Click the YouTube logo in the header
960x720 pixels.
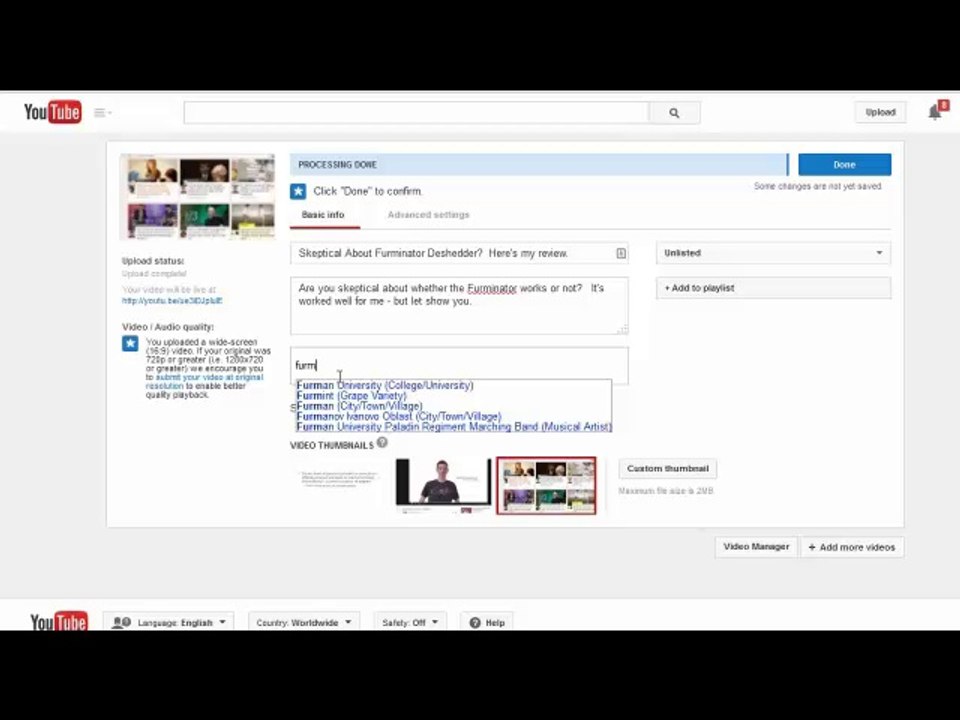point(53,112)
